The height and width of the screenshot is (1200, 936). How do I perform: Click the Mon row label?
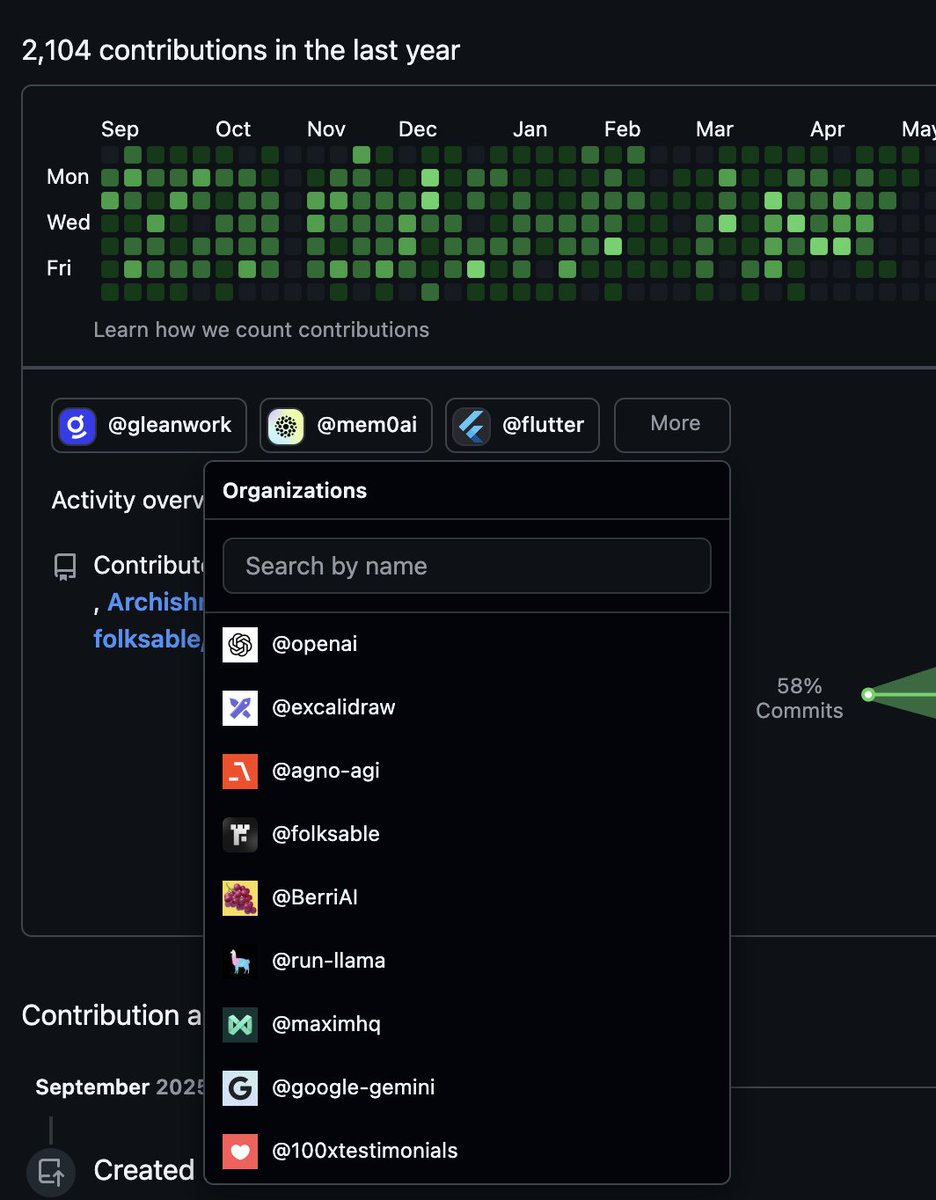click(x=68, y=177)
